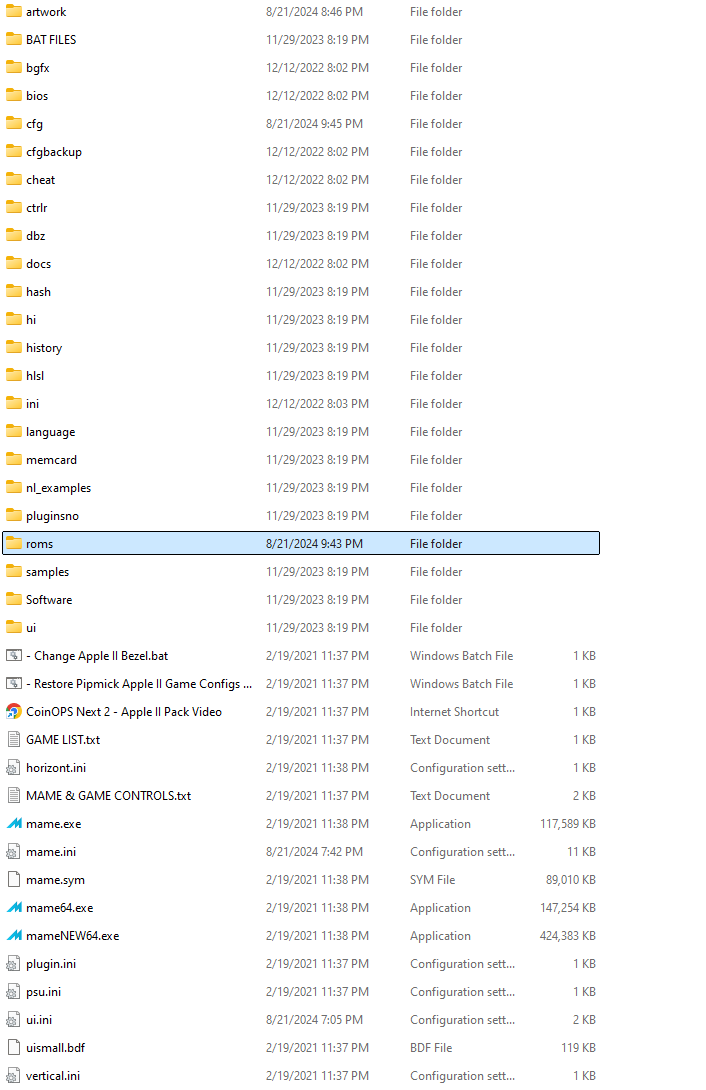This screenshot has width=706, height=1090.
Task: Select the samples folder name
Action: (x=48, y=571)
